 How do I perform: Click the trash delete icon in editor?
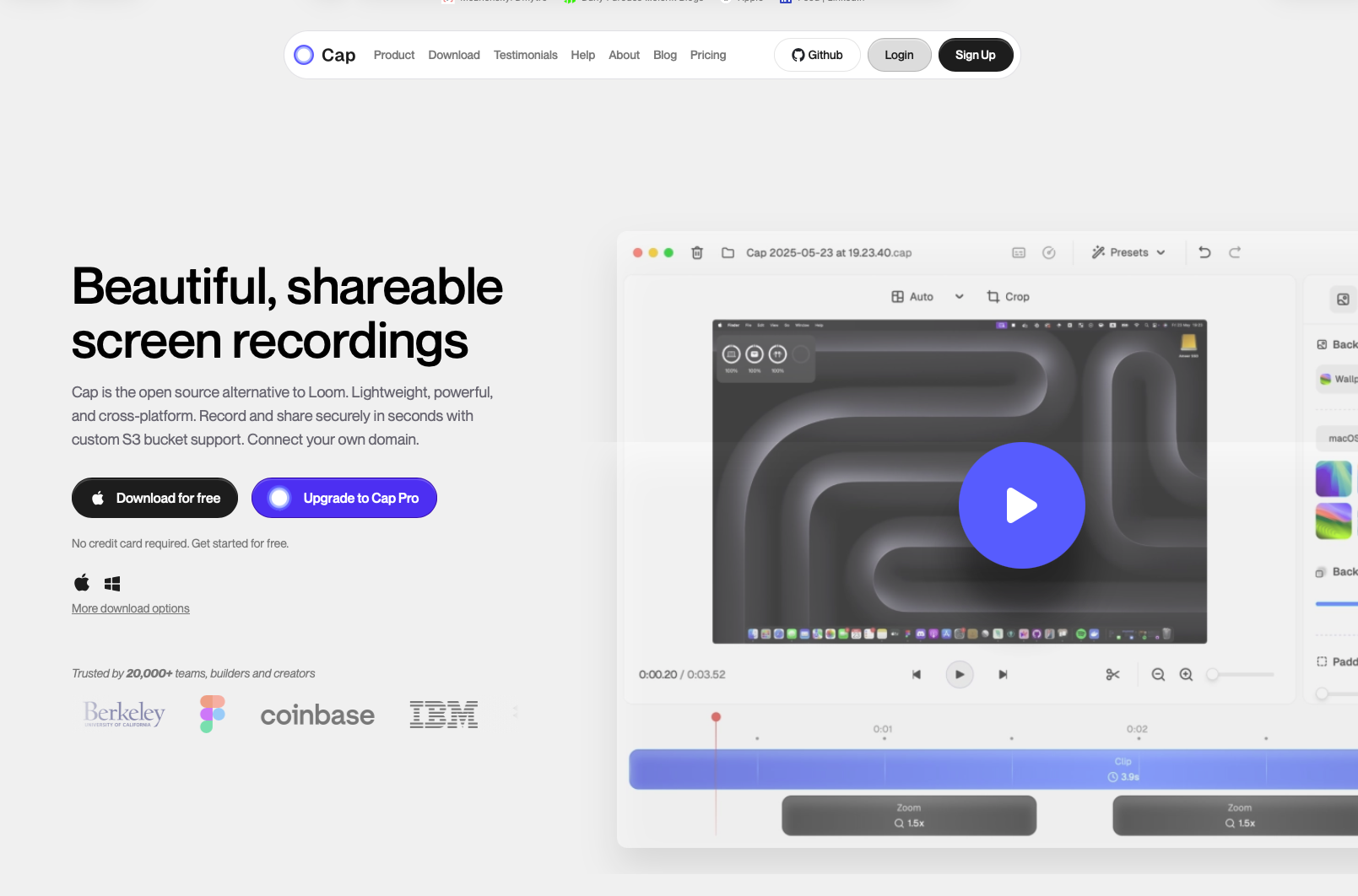[697, 252]
